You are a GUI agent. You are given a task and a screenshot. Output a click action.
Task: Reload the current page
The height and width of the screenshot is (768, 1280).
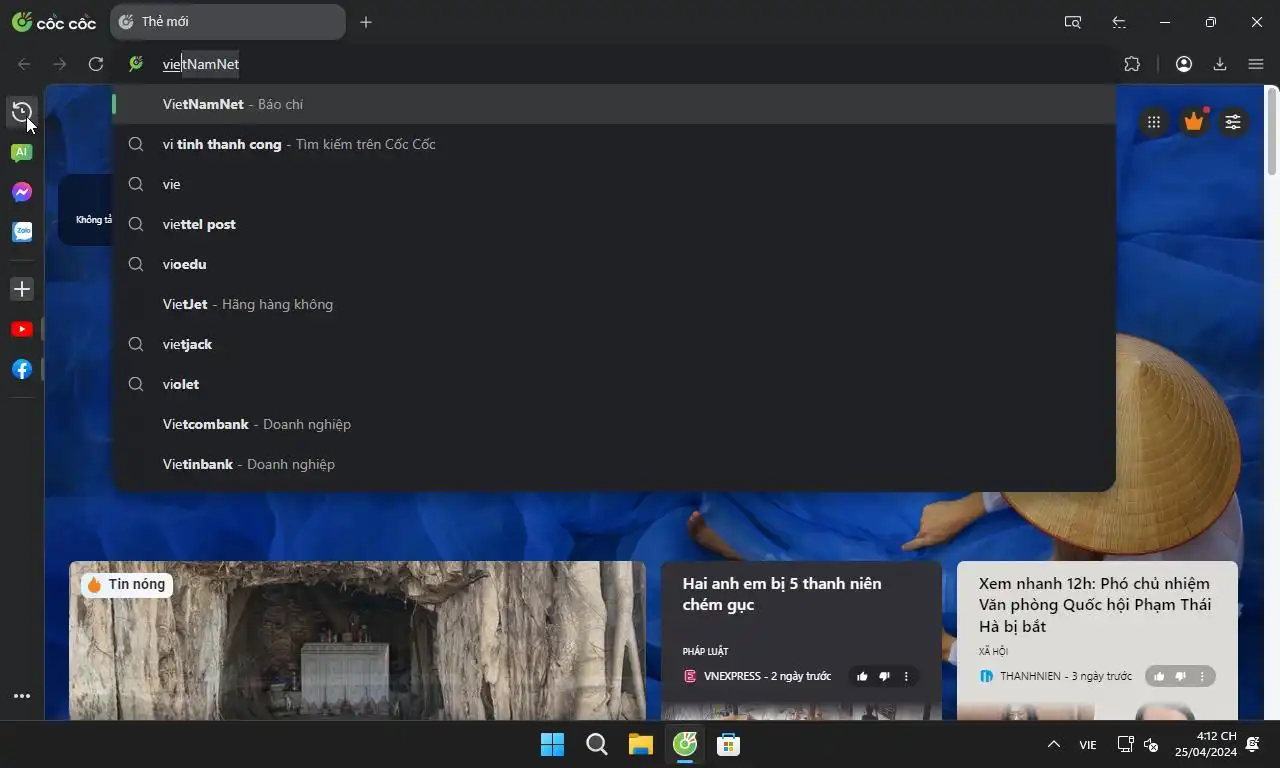96,64
